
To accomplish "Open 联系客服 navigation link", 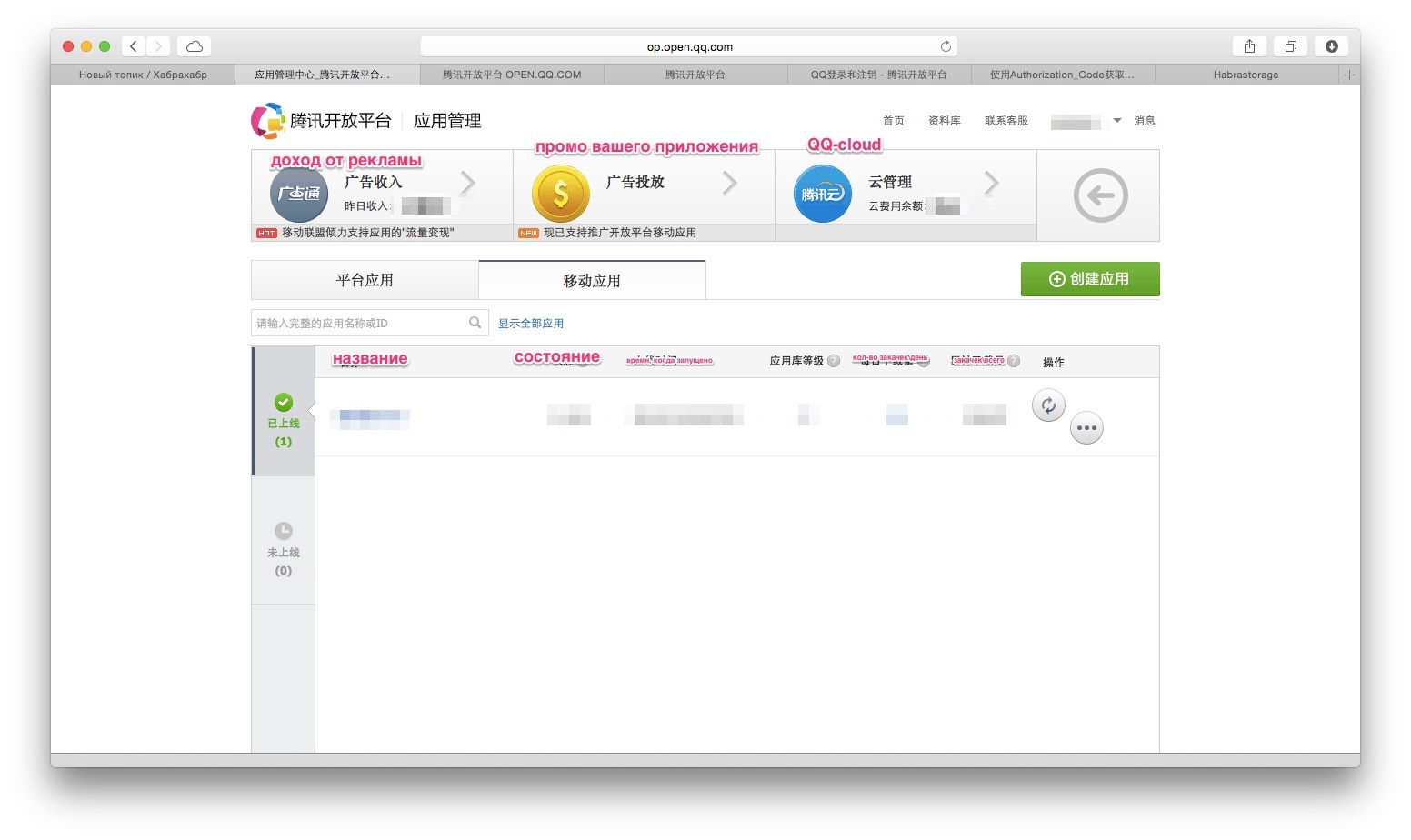I will 1006,121.
